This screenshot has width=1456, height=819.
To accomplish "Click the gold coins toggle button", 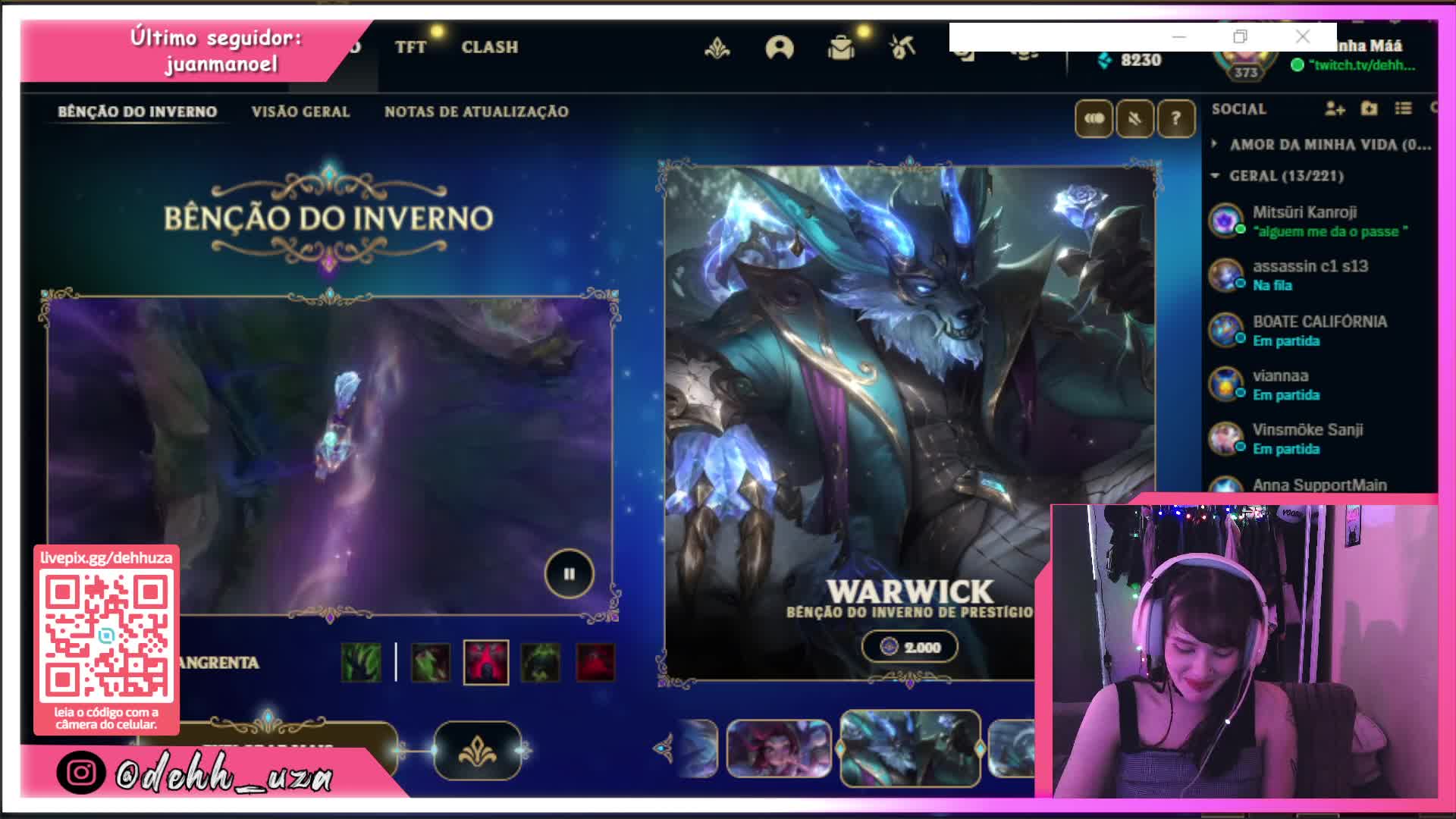I will pos(1094,118).
